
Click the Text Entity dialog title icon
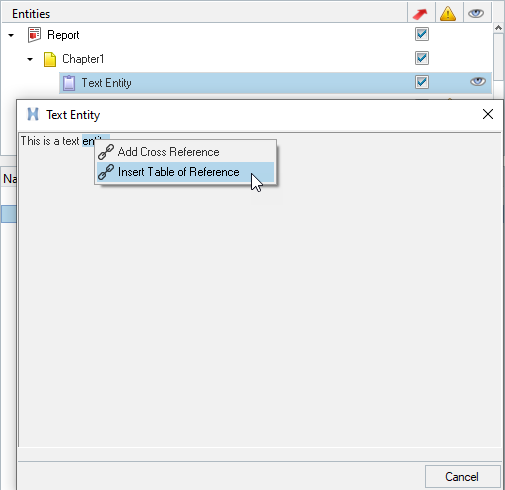(x=33, y=114)
